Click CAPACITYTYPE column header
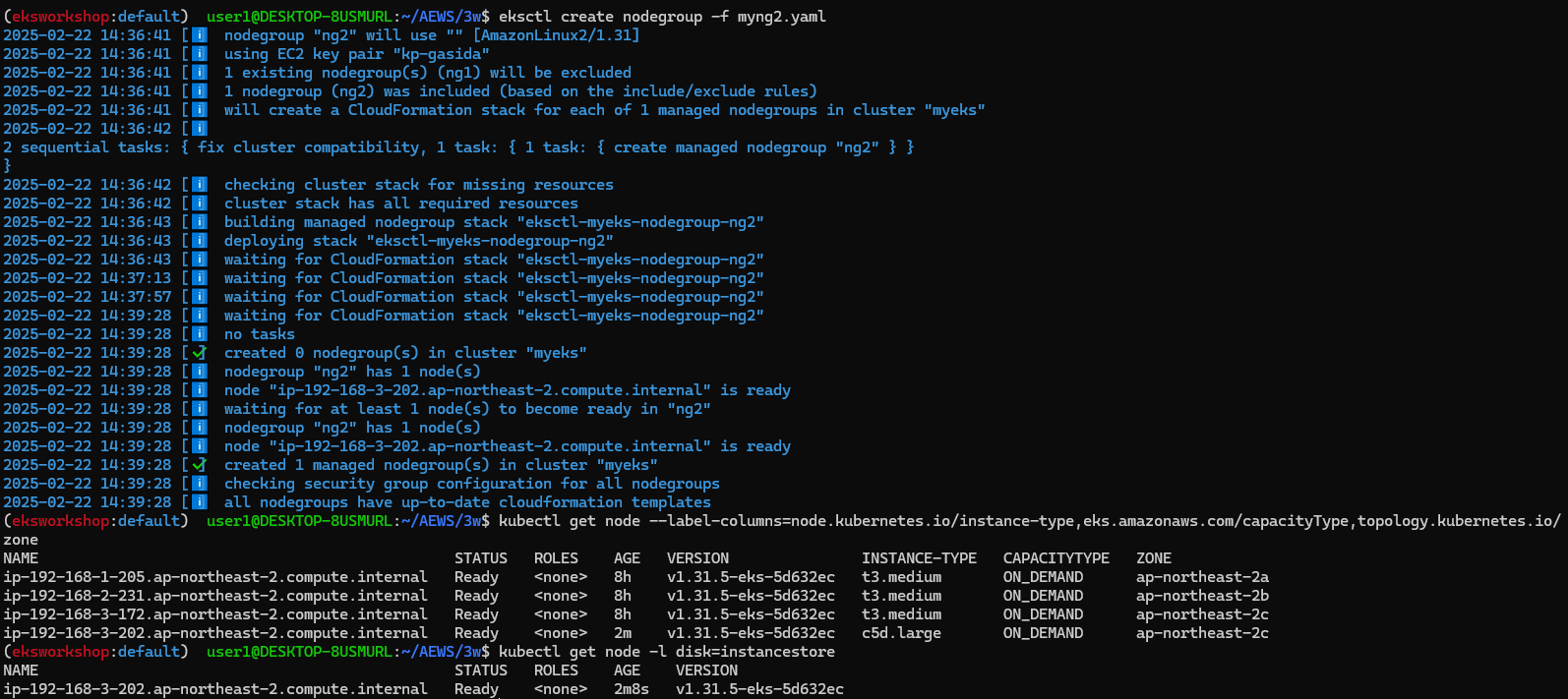This screenshot has width=1568, height=699. (x=1056, y=558)
